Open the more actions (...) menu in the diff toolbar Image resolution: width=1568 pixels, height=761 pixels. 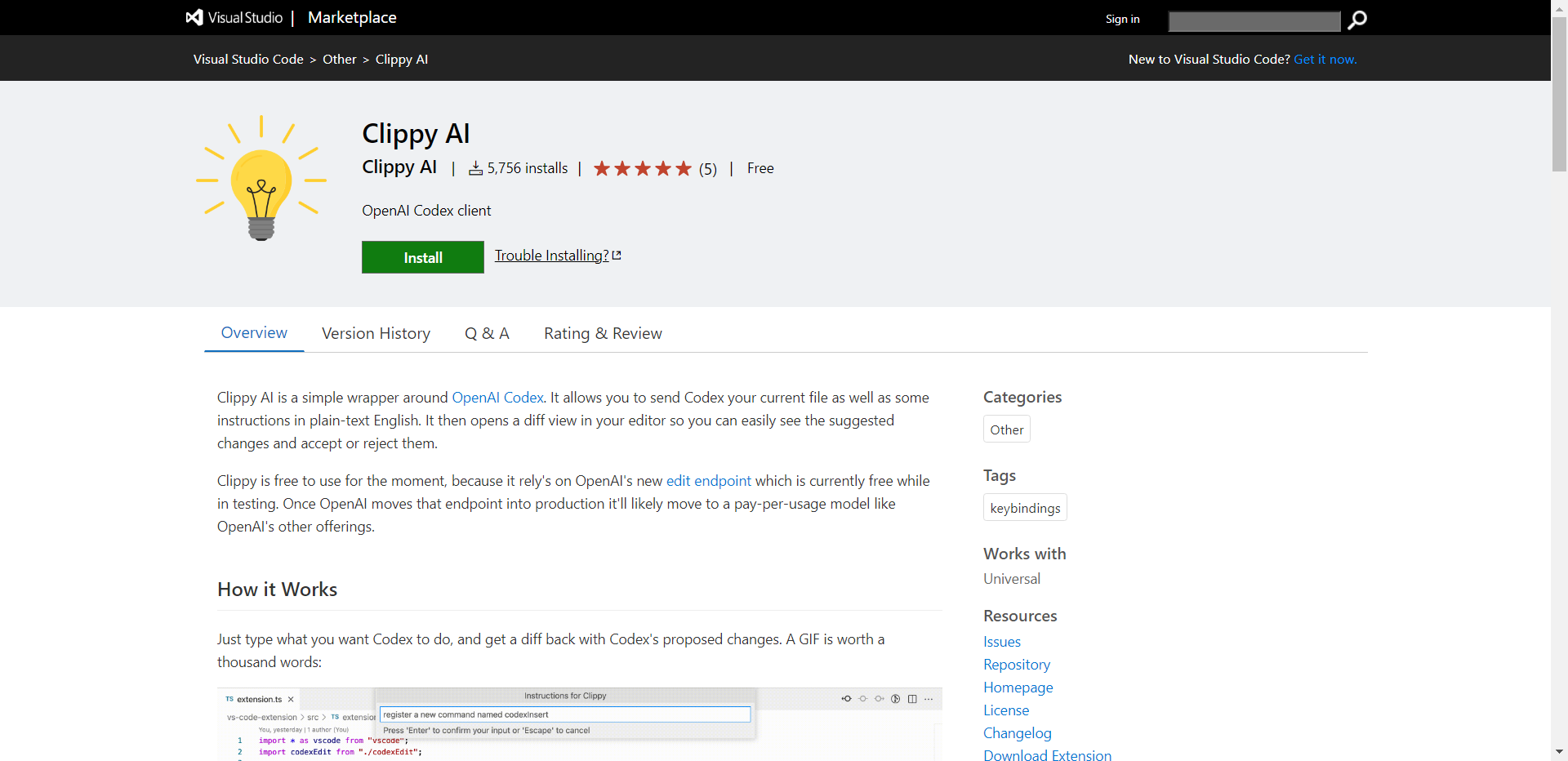pos(929,699)
